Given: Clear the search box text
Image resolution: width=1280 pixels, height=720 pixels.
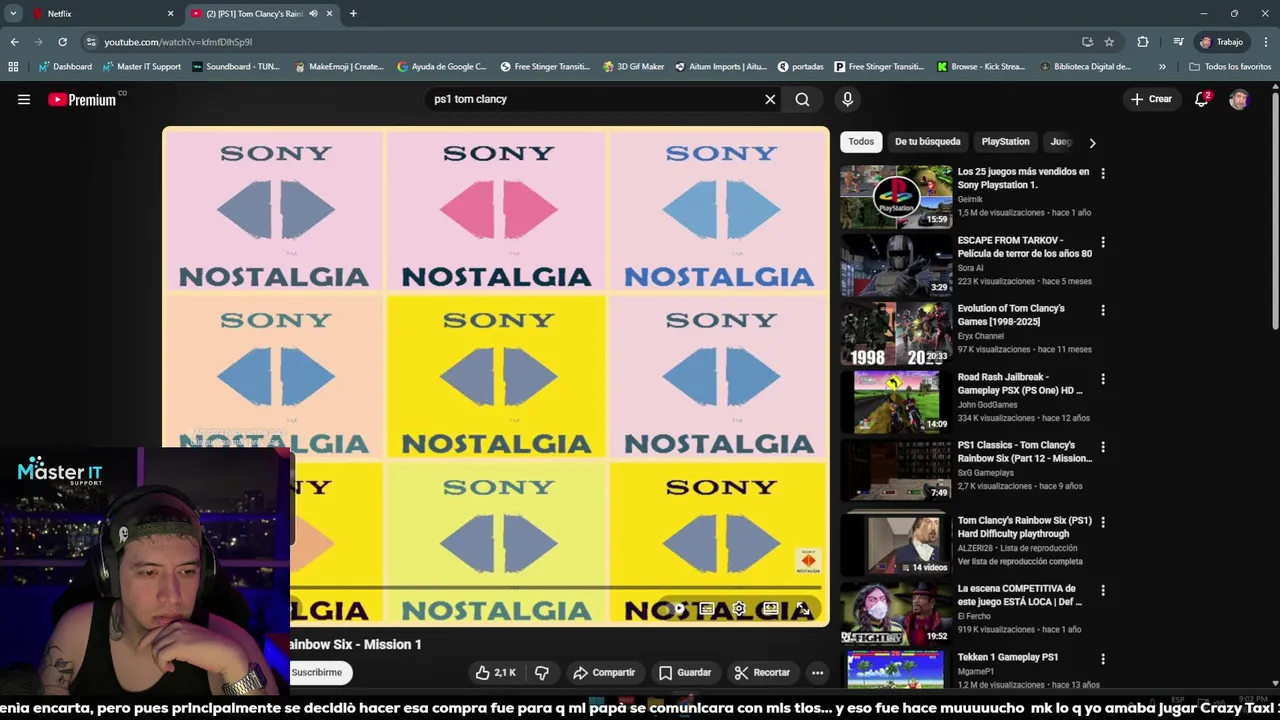Looking at the screenshot, I should coord(770,99).
